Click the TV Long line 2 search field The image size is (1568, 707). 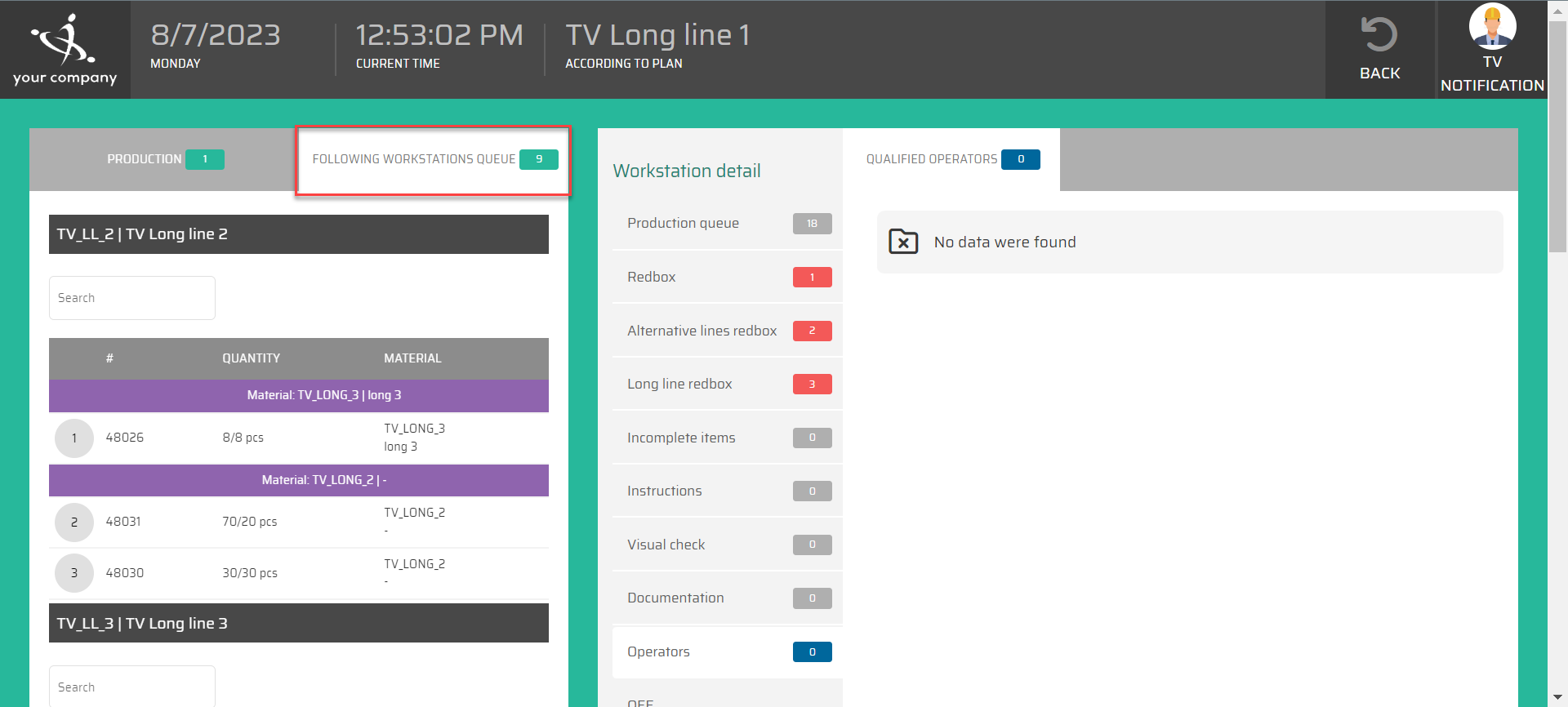pyautogui.click(x=132, y=298)
